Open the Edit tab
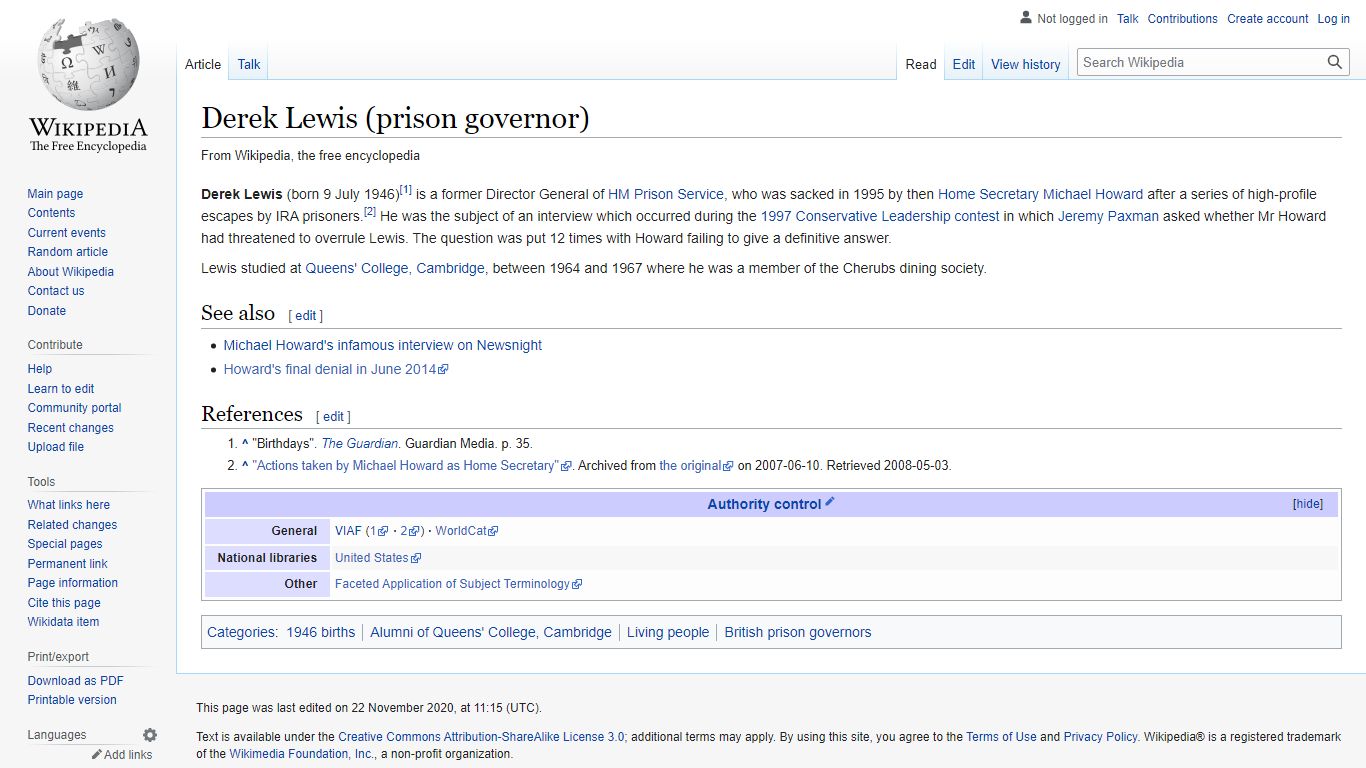 964,64
